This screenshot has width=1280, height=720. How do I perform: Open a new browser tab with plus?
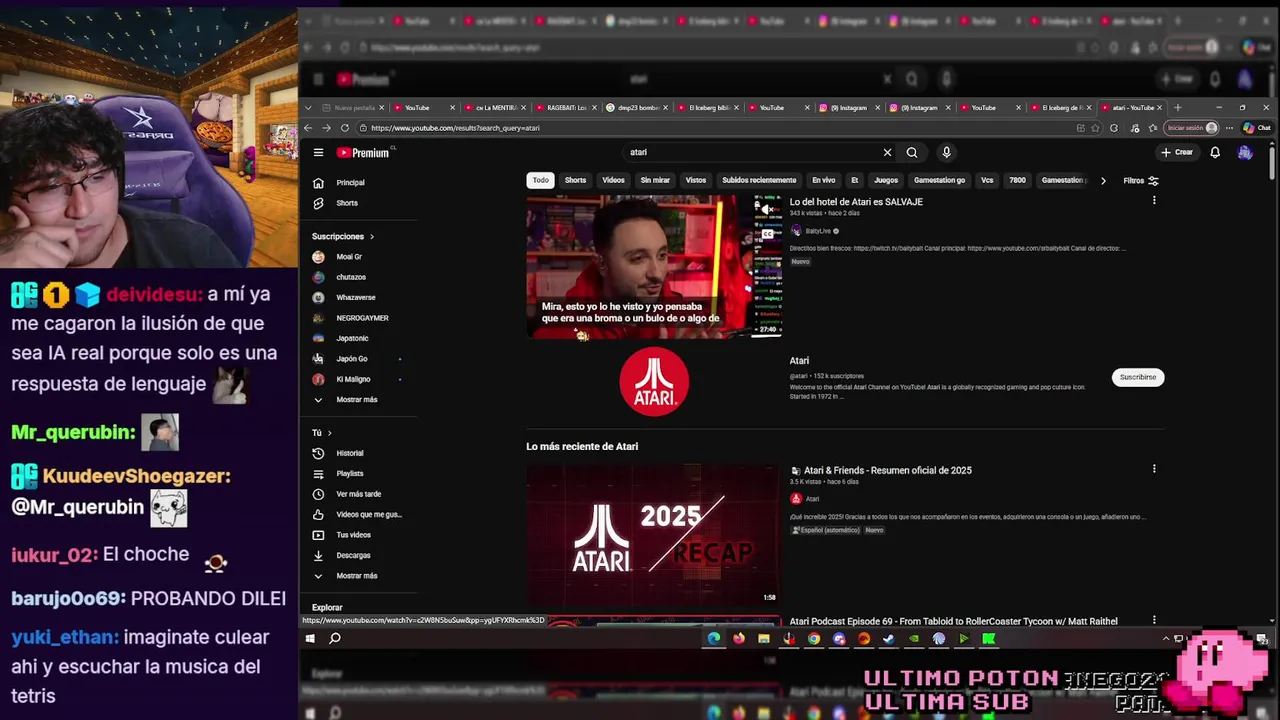[1178, 108]
